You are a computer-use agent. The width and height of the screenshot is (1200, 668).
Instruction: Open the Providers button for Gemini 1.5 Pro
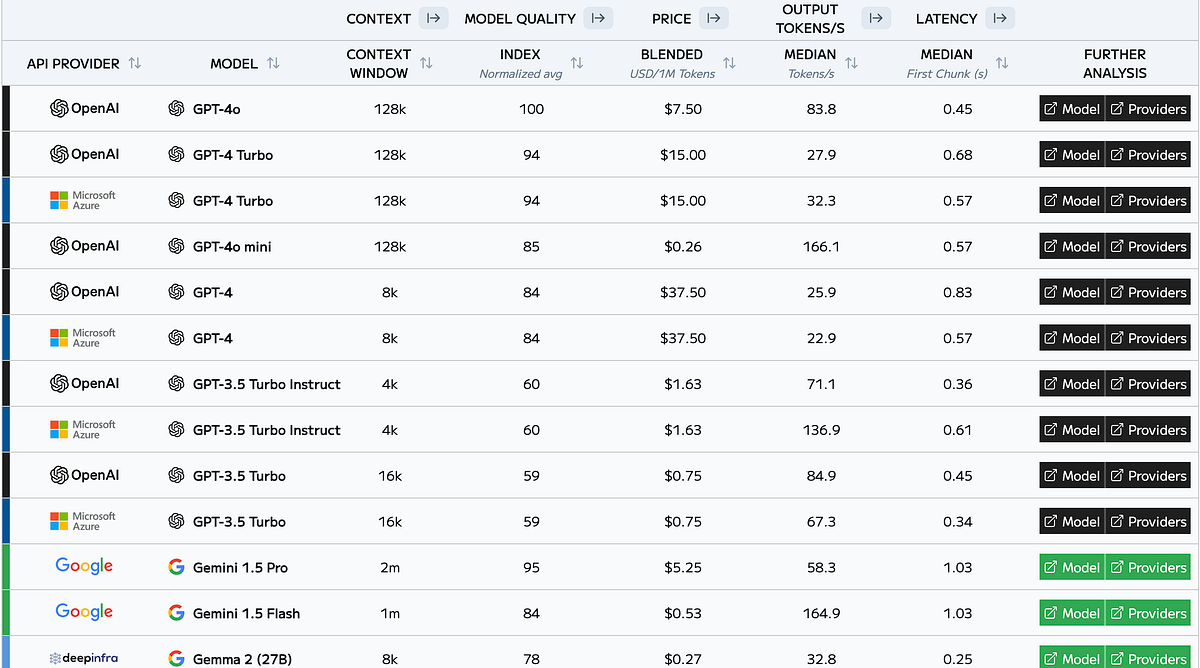tap(1148, 567)
